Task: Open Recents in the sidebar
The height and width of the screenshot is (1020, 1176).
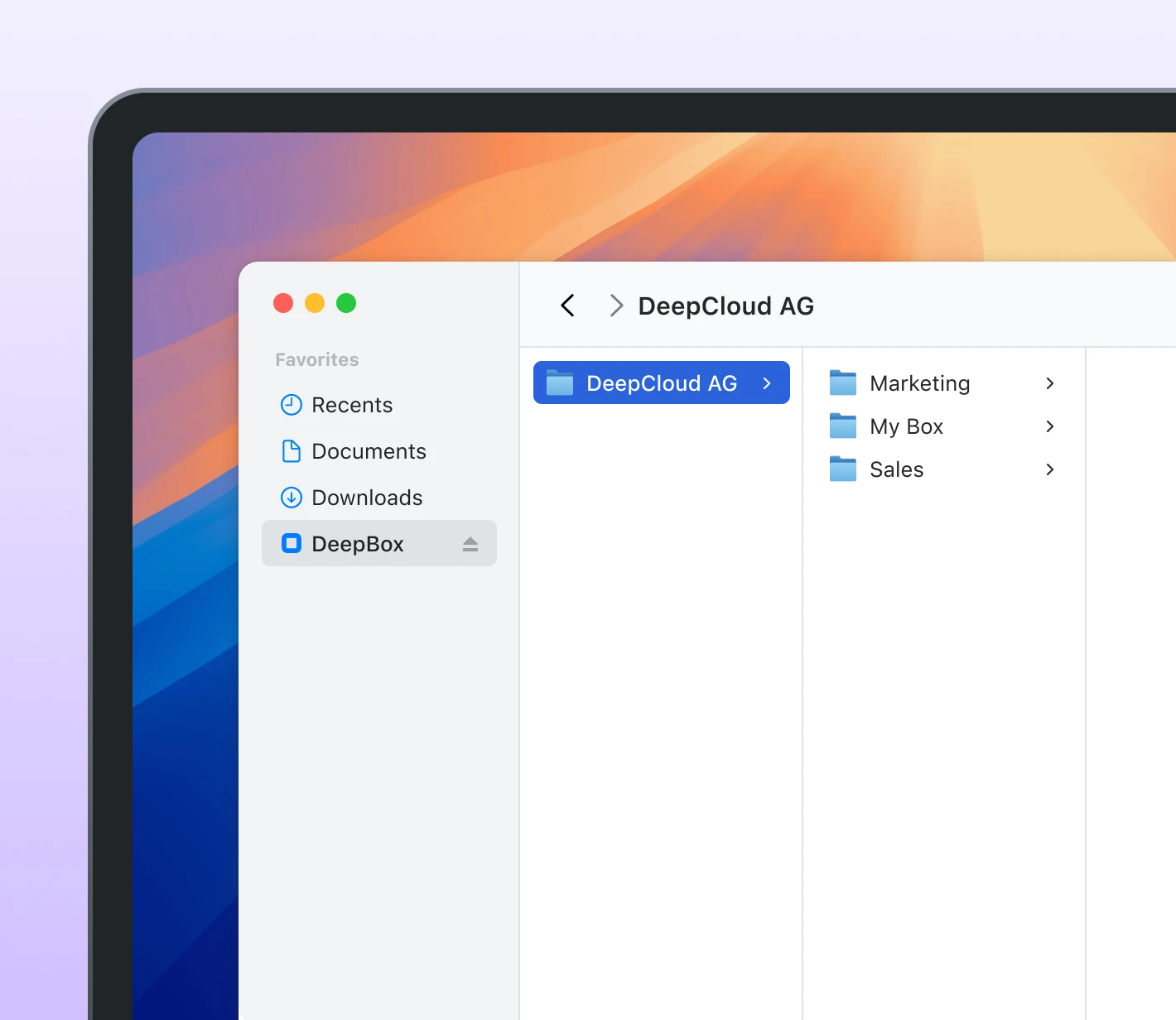Action: tap(379, 405)
